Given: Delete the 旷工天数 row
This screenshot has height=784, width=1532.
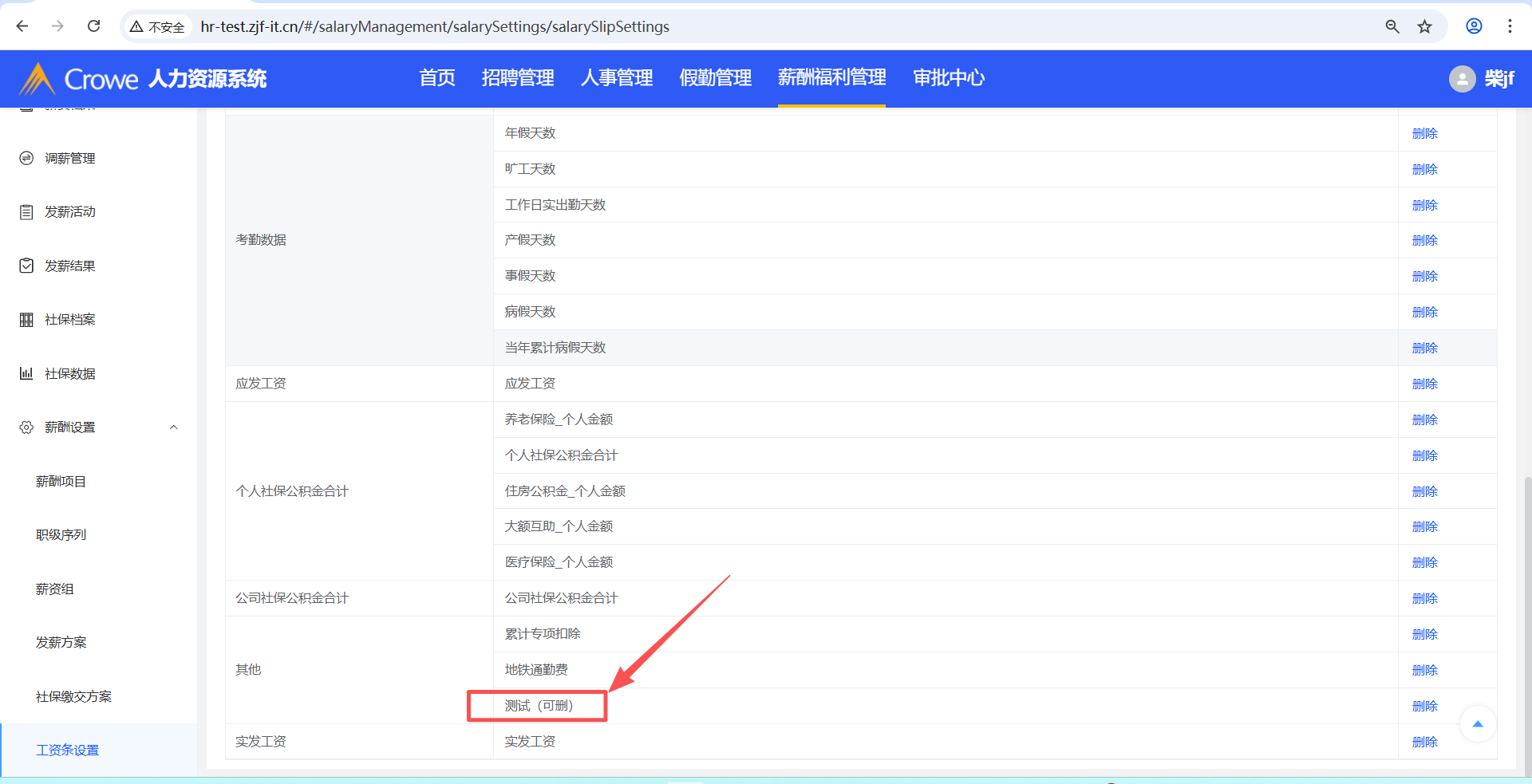Looking at the screenshot, I should (1424, 169).
